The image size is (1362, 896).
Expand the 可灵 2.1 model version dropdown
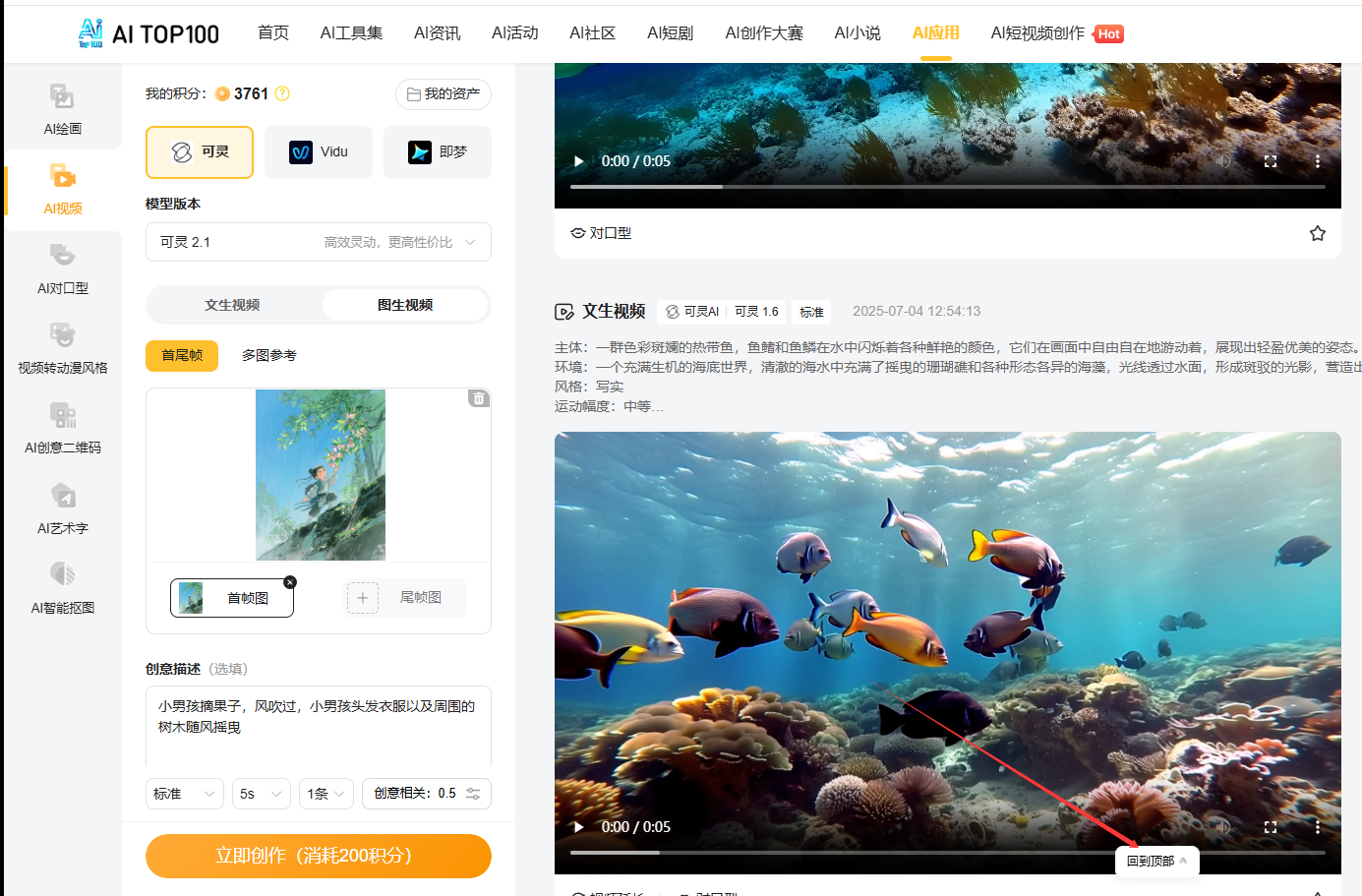pyautogui.click(x=319, y=242)
